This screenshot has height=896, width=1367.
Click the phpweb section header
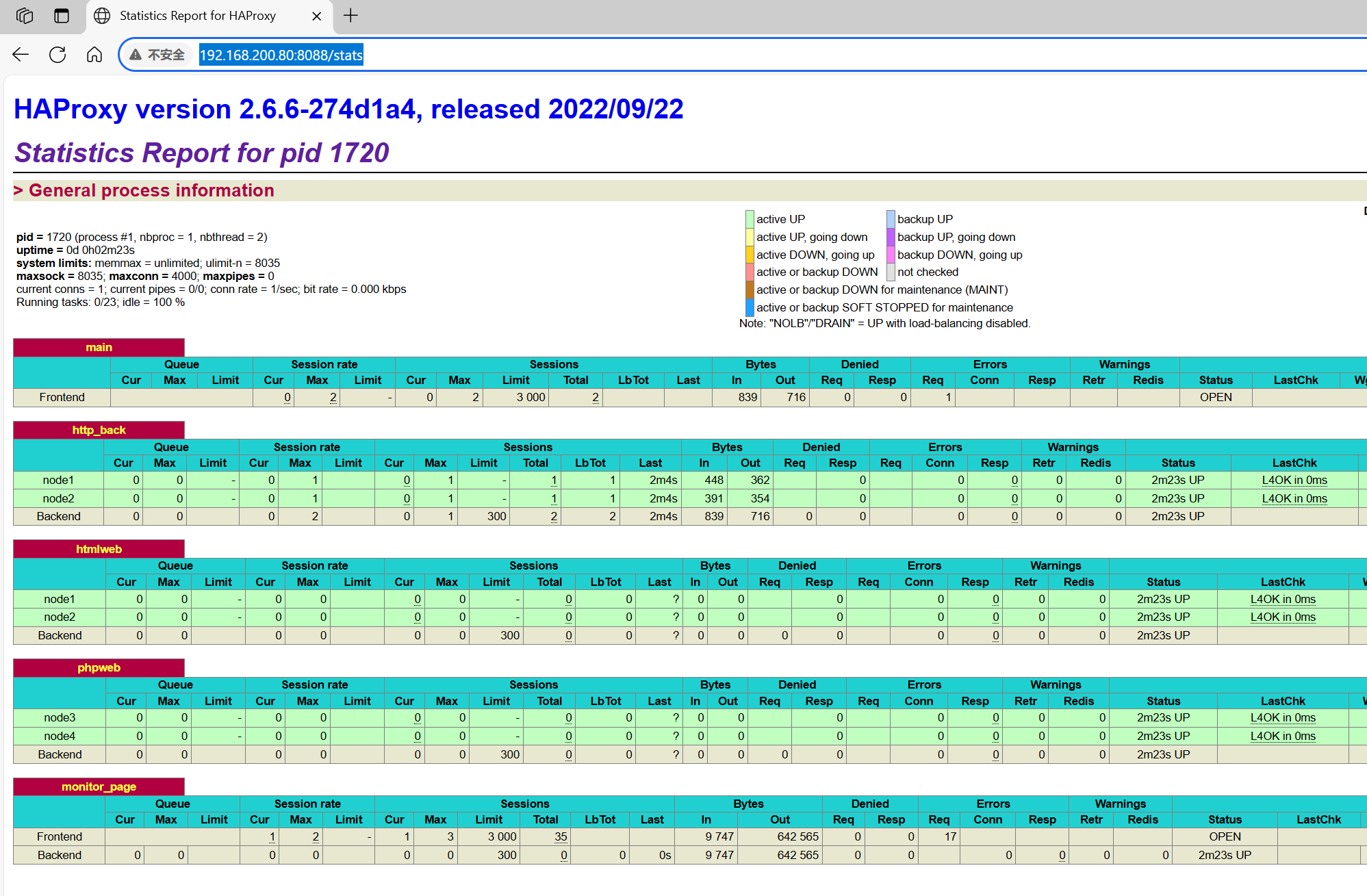click(99, 668)
